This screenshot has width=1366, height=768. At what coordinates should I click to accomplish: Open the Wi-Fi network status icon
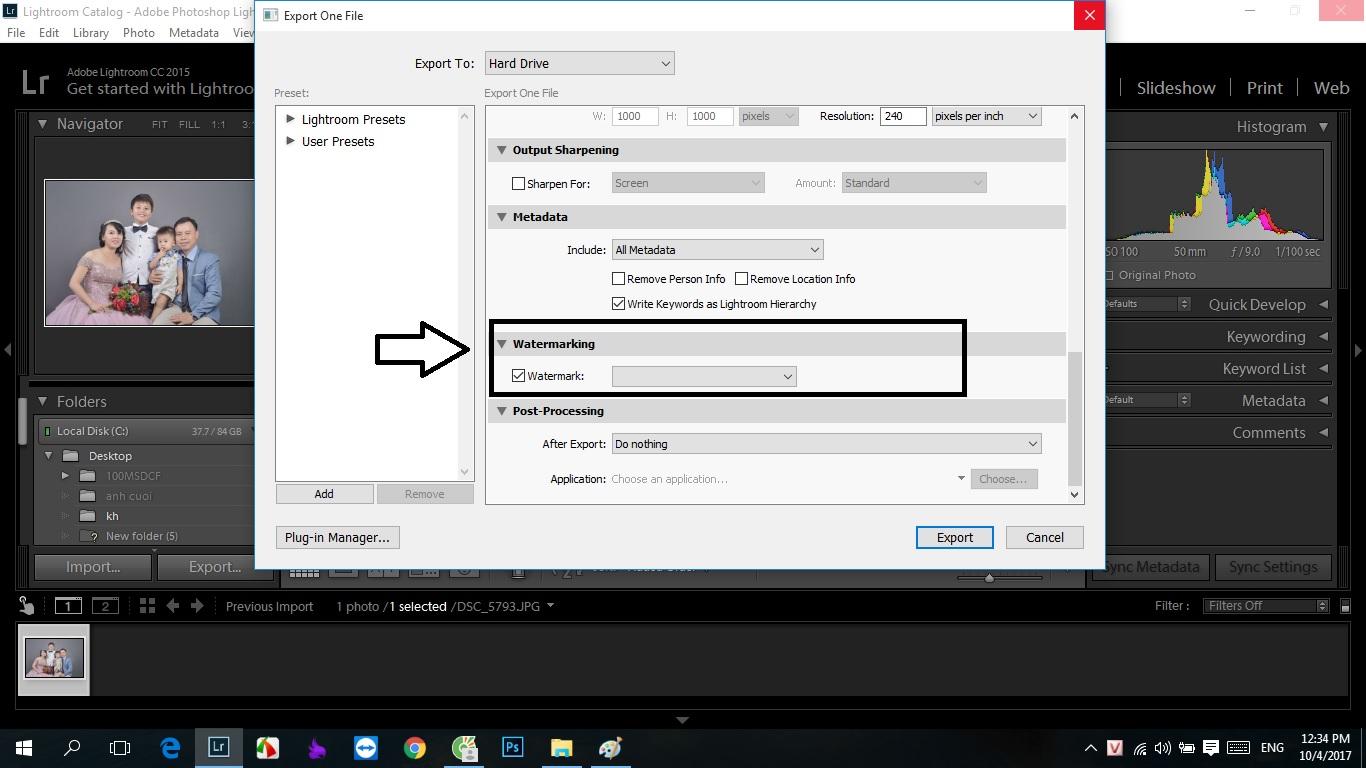[x=1140, y=748]
